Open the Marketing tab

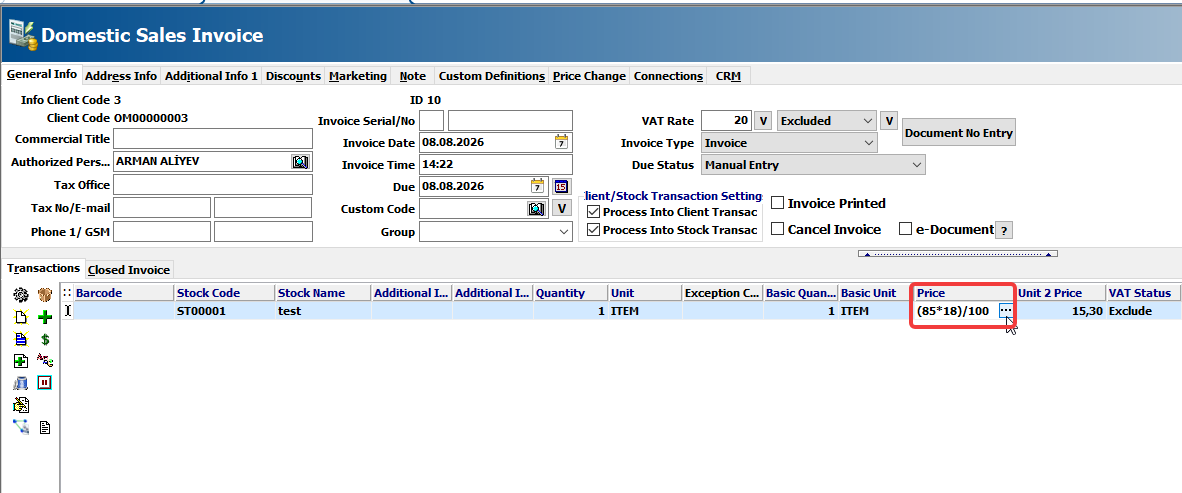[358, 76]
